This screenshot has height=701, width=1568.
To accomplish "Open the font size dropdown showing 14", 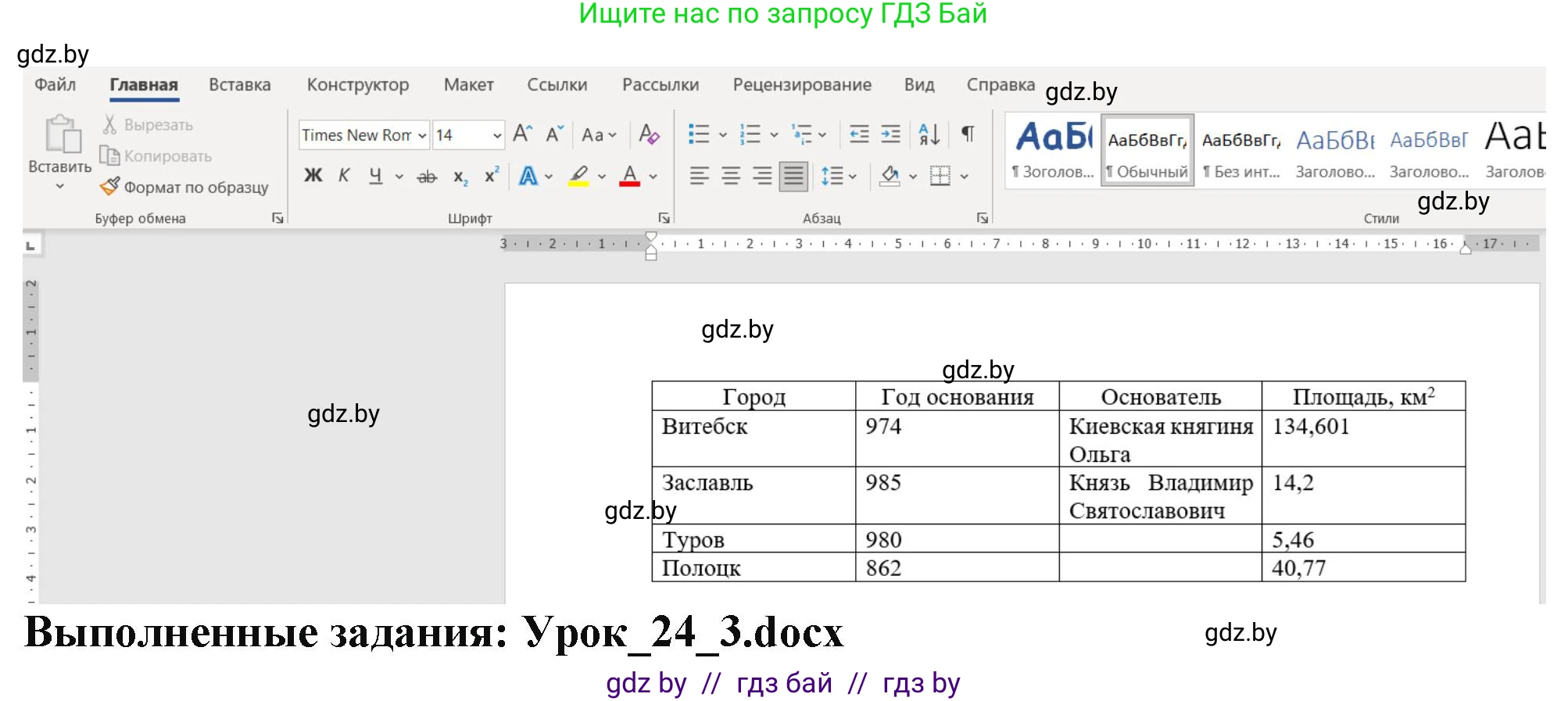I will (497, 135).
